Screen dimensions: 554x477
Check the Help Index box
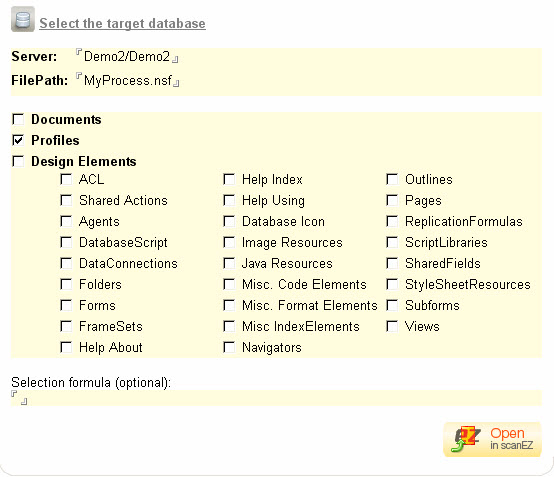point(229,179)
